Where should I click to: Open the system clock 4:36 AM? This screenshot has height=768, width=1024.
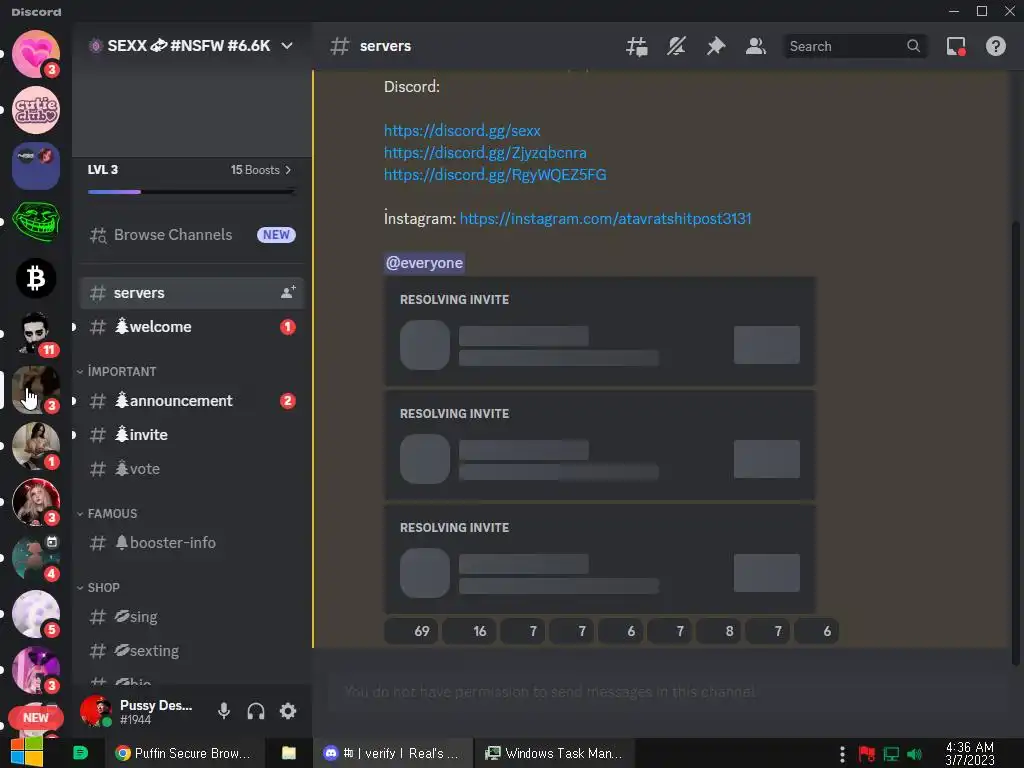[x=969, y=754]
